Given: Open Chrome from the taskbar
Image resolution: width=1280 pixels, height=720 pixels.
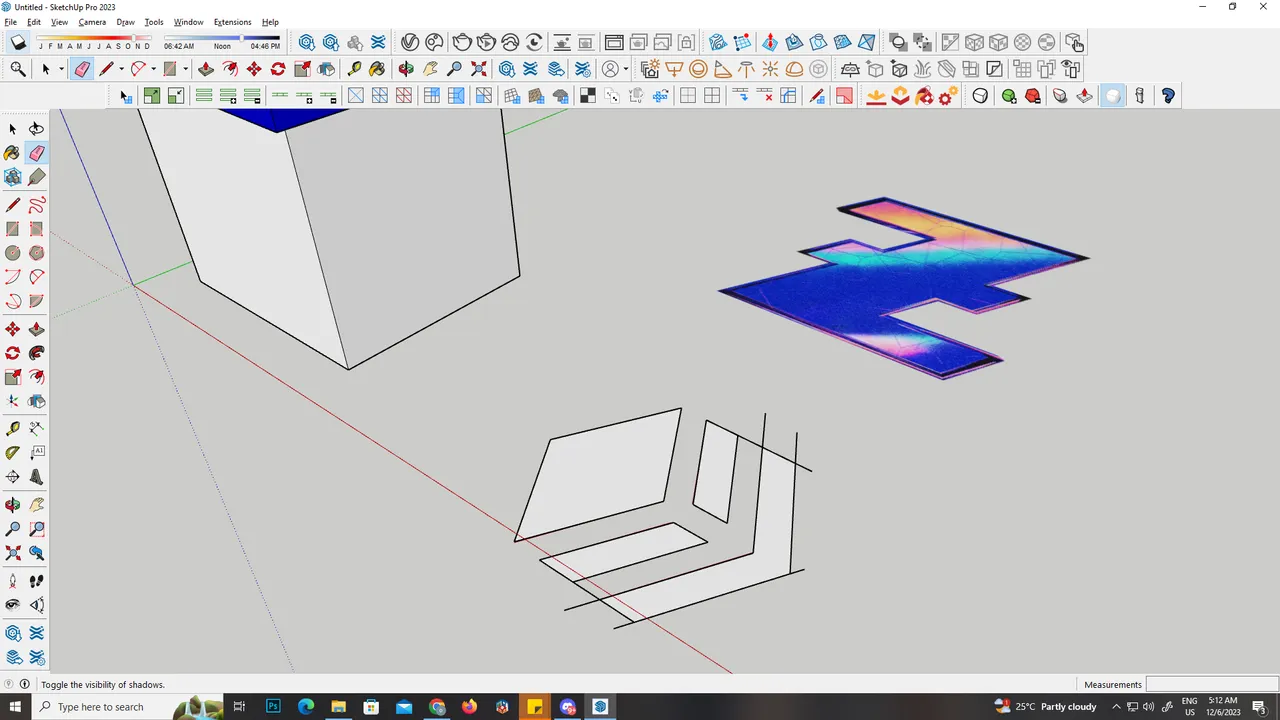Looking at the screenshot, I should pyautogui.click(x=437, y=707).
